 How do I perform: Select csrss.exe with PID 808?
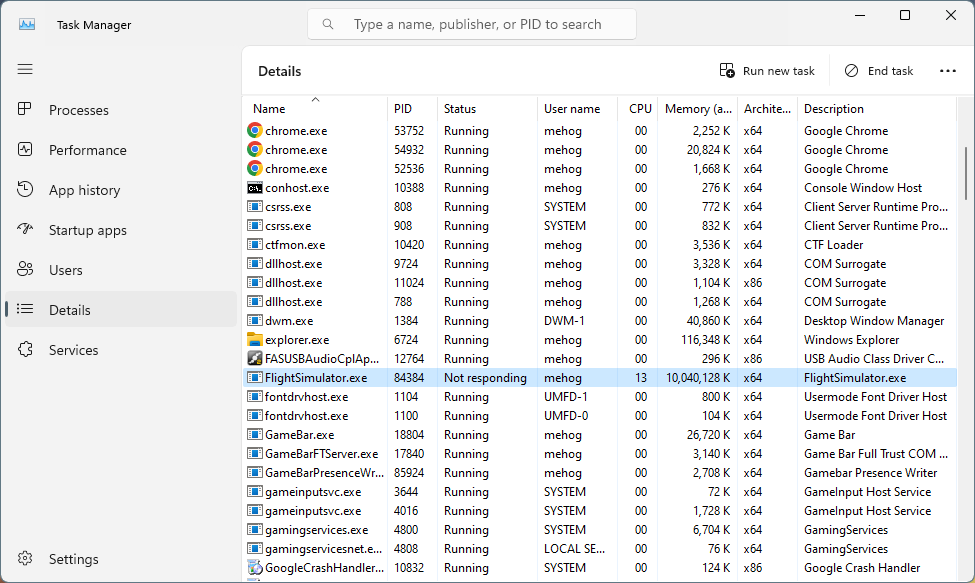click(288, 207)
